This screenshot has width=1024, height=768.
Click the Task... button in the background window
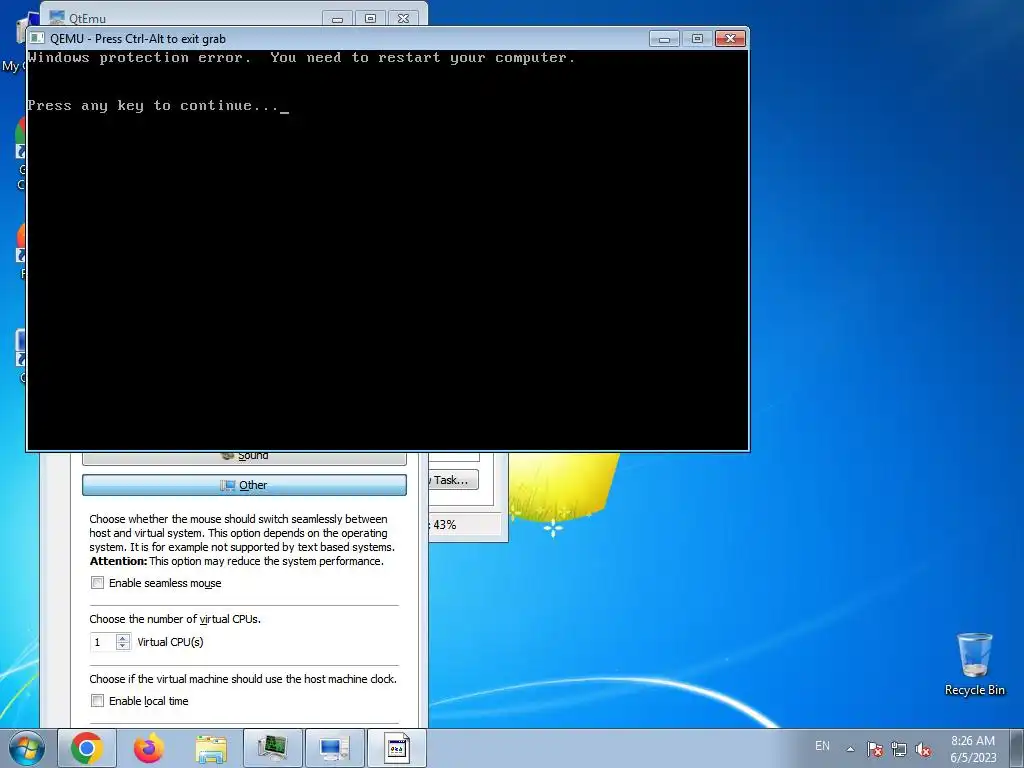tap(454, 480)
